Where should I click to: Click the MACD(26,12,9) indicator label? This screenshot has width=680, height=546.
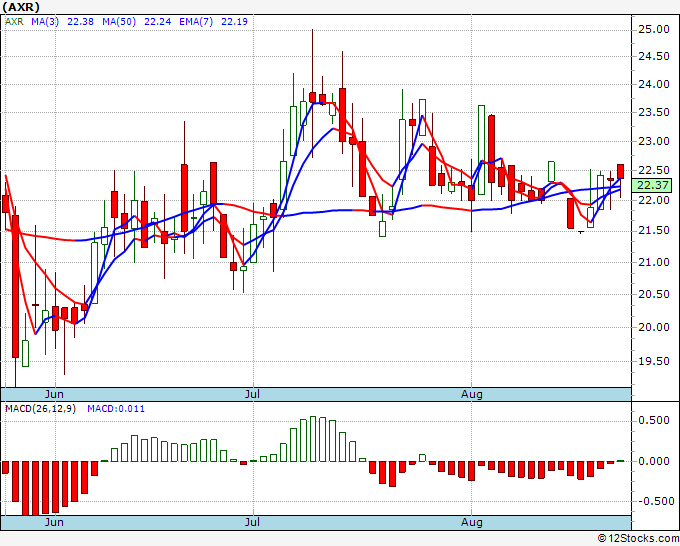[x=40, y=409]
